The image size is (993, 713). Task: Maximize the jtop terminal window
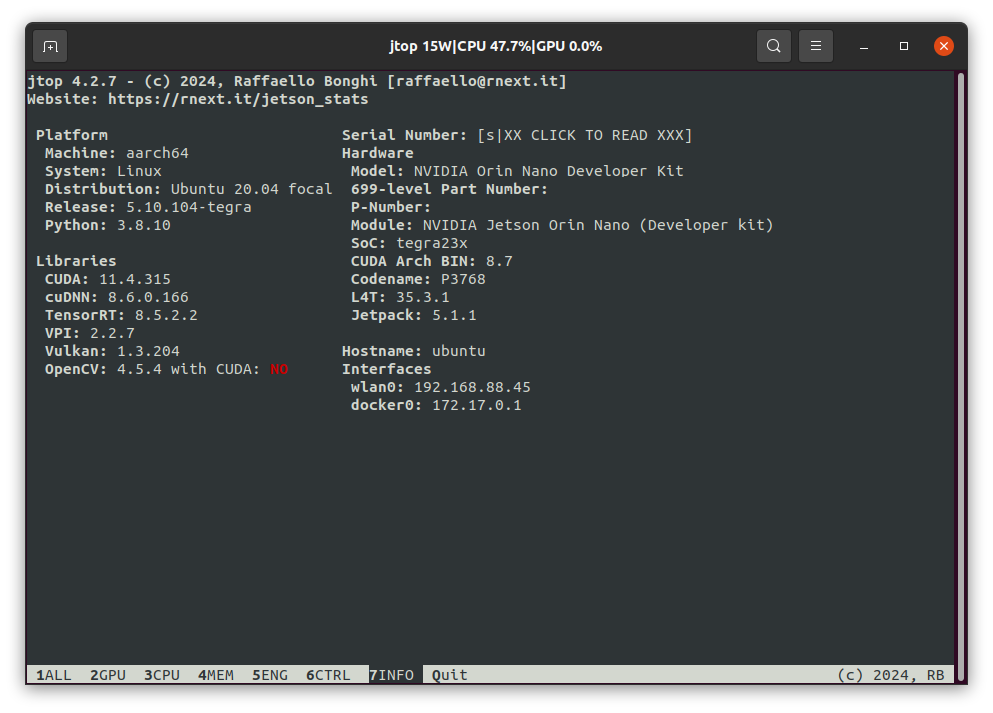tap(904, 46)
